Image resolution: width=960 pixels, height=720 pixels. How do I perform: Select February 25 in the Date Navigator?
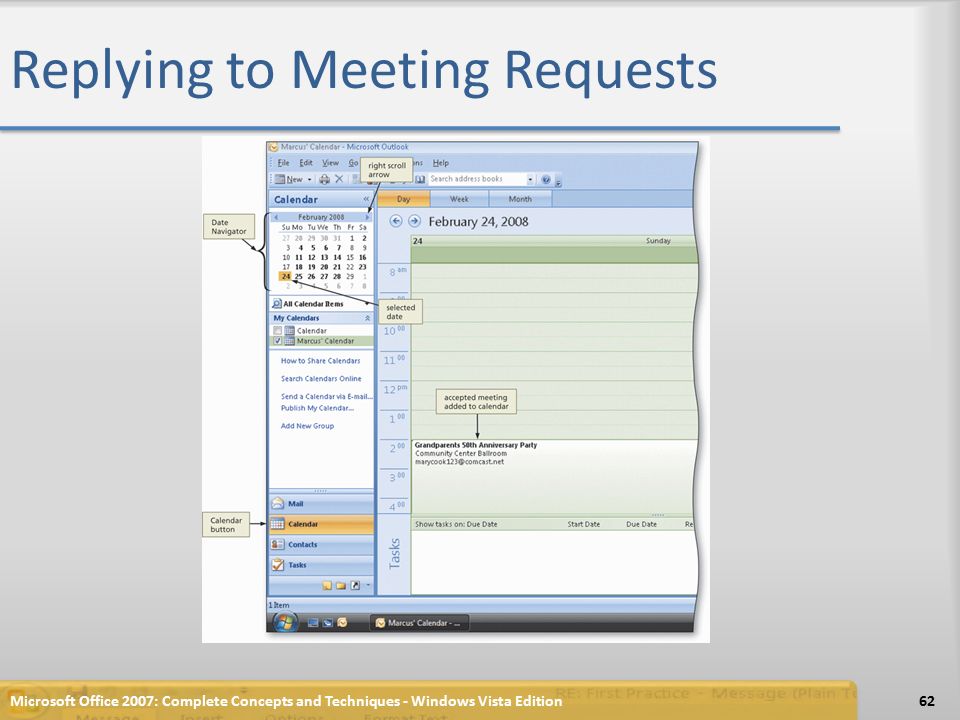(299, 276)
